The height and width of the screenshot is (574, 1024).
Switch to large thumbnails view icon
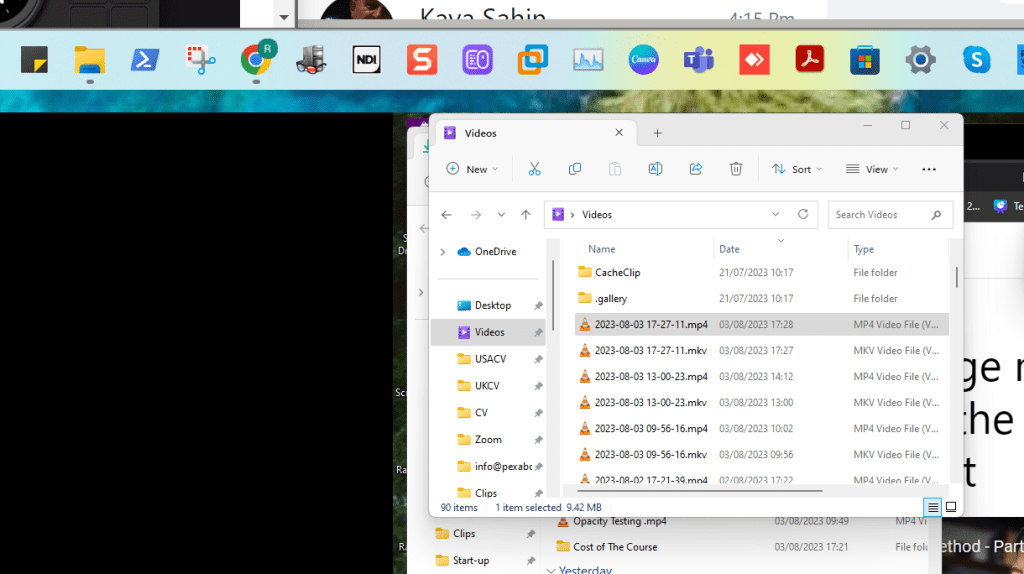(x=951, y=507)
